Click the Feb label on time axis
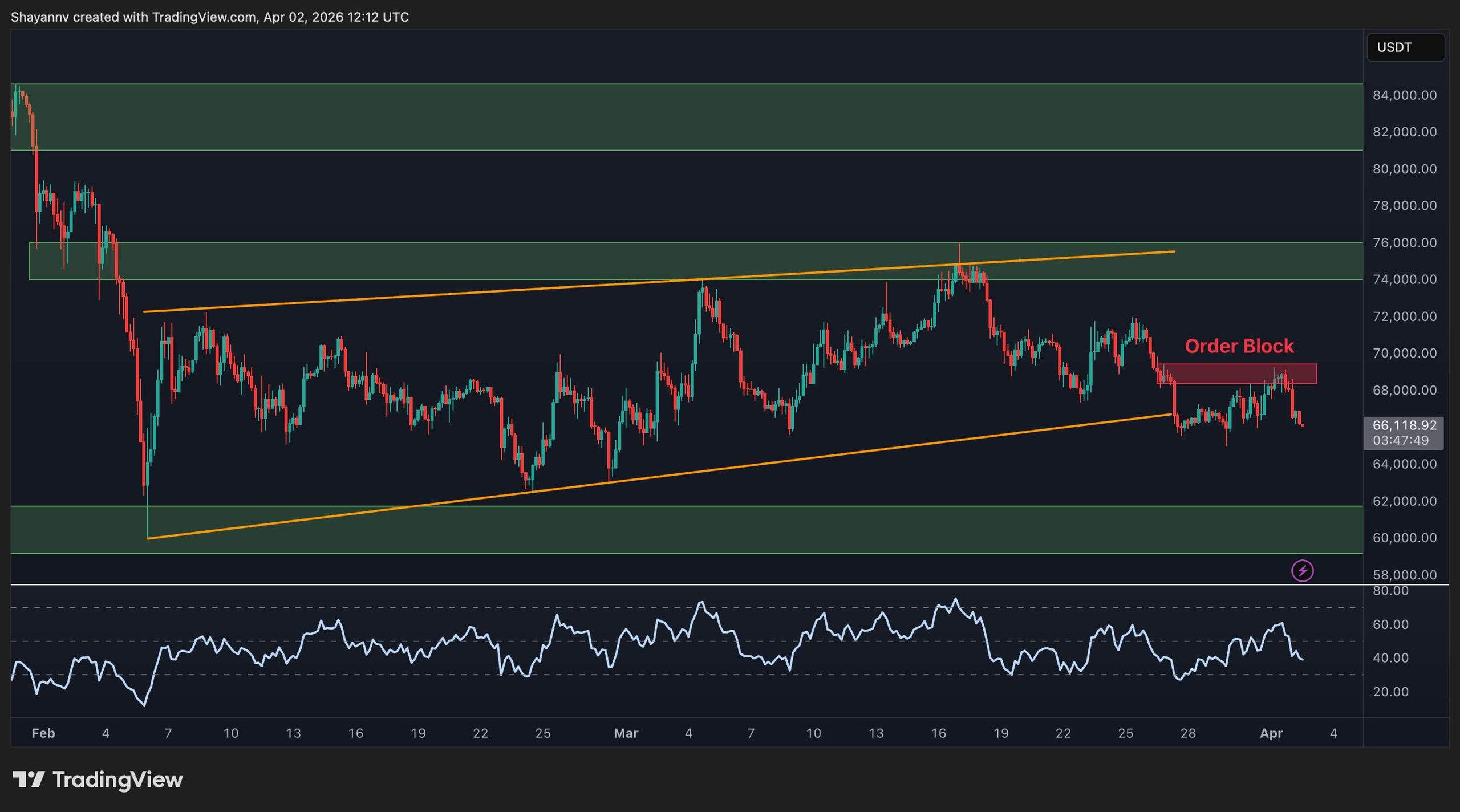Viewport: 1460px width, 812px height. [43, 733]
